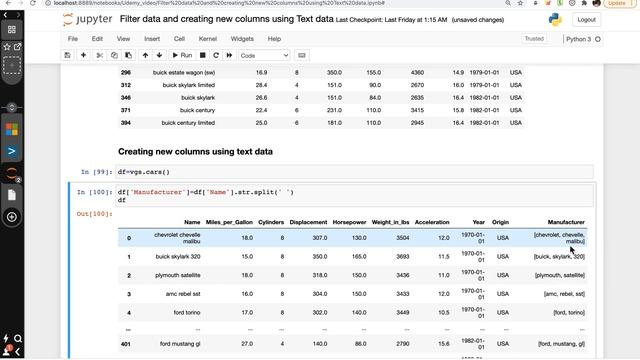Click the notebook title to rename it

pos(227,19)
